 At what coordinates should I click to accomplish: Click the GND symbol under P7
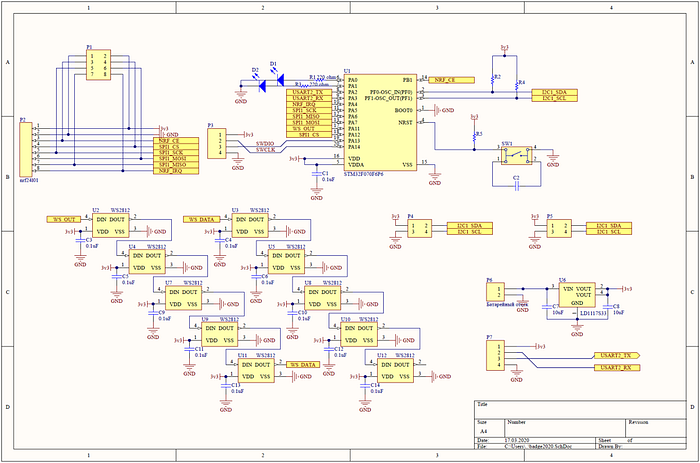click(517, 372)
